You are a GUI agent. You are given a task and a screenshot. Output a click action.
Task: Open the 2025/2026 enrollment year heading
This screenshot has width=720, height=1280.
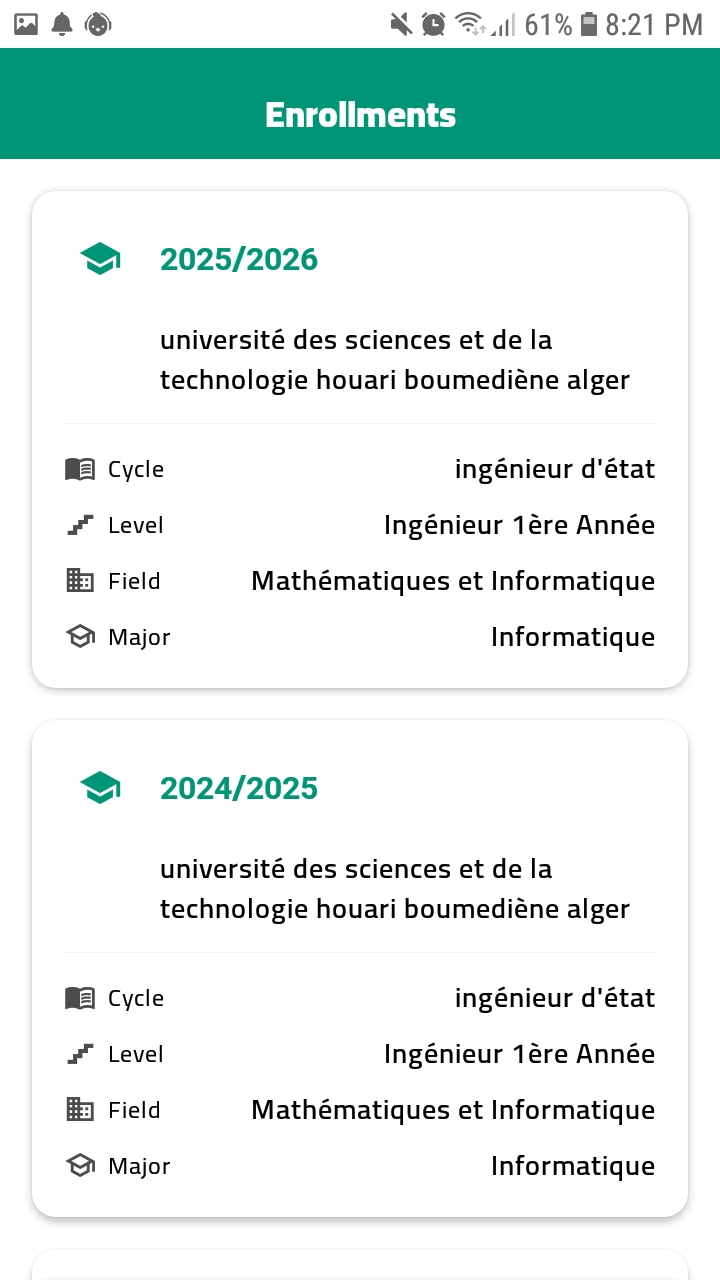(x=239, y=260)
